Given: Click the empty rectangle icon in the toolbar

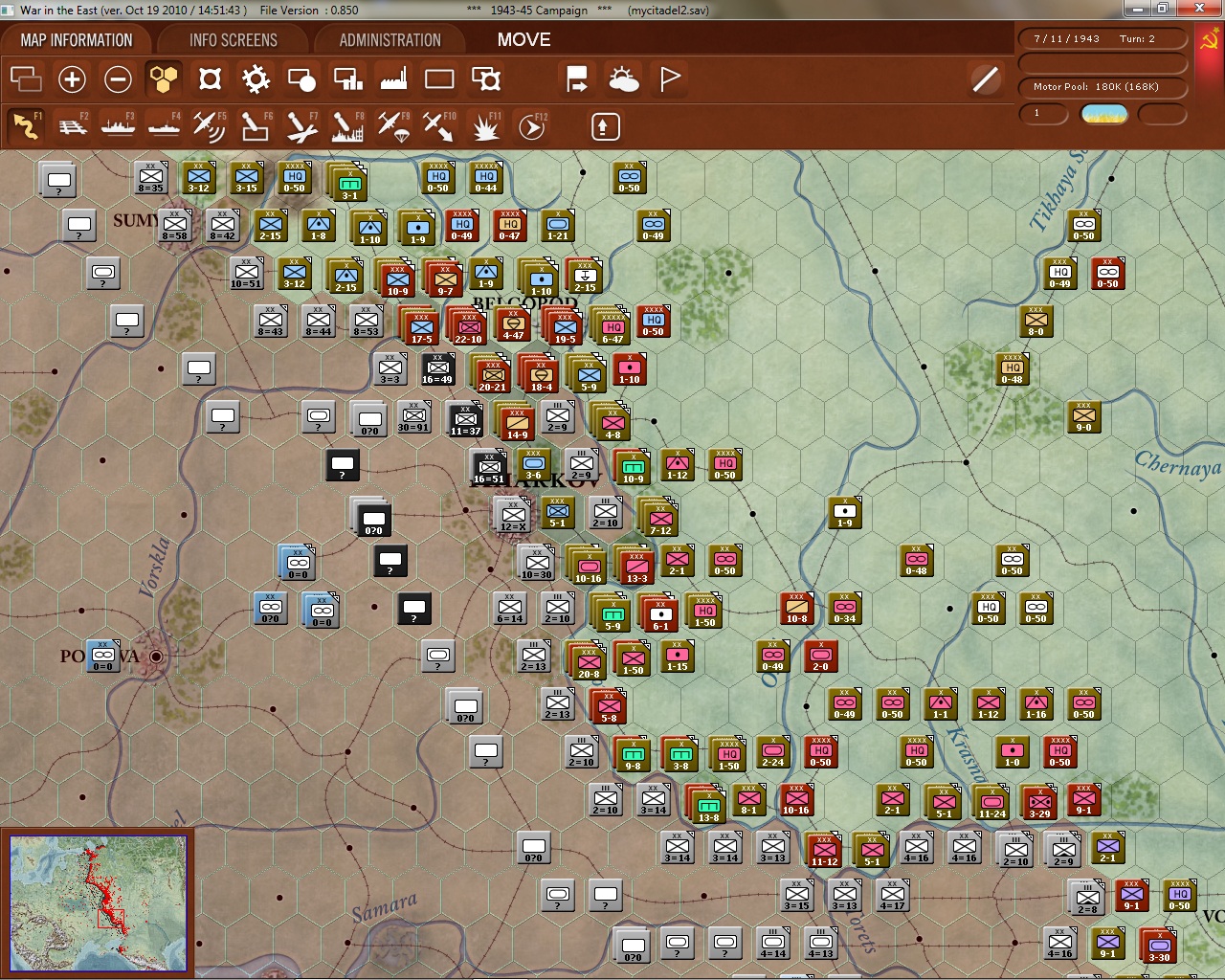Looking at the screenshot, I should pos(439,79).
